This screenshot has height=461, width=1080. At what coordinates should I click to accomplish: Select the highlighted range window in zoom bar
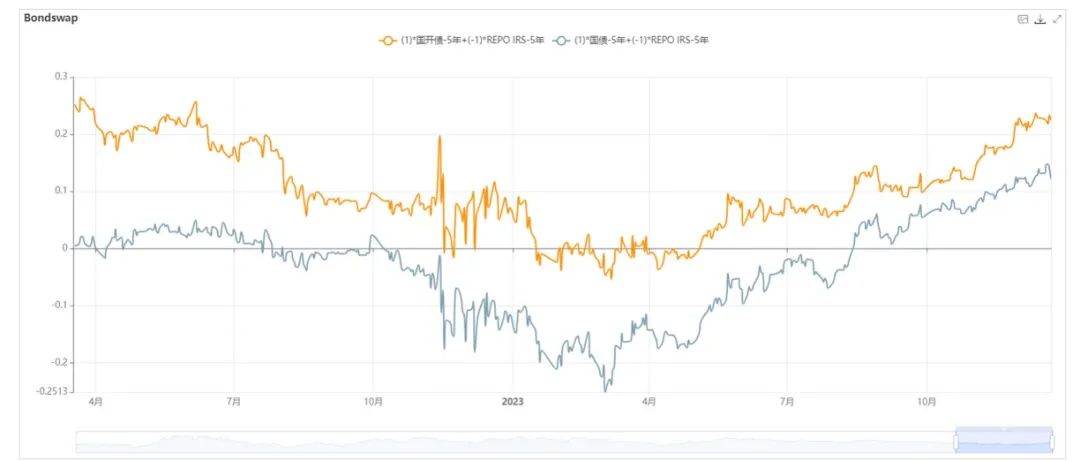pos(1004,442)
